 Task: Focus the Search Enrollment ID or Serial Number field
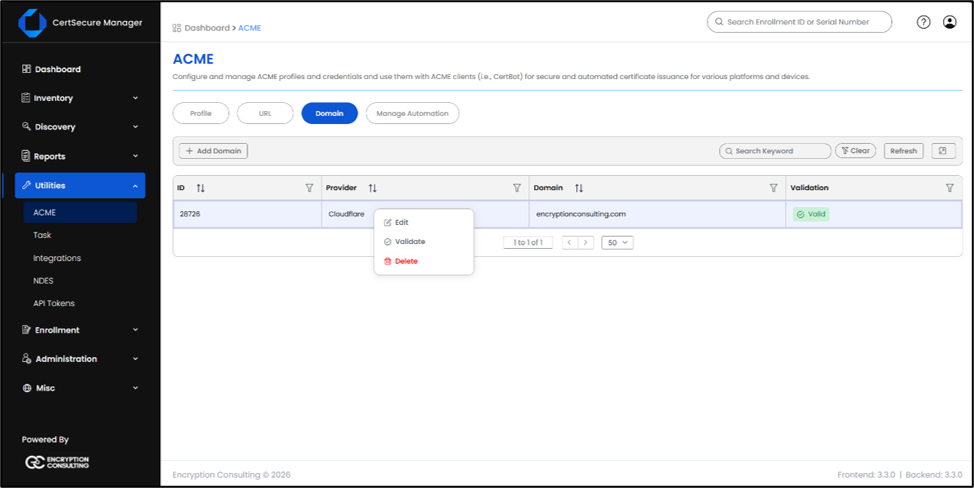click(799, 22)
